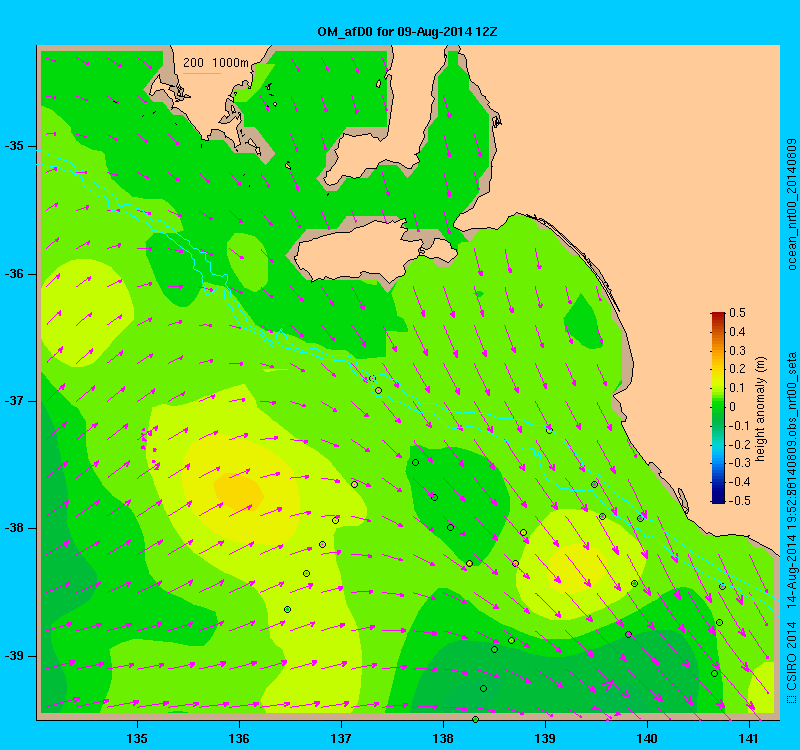Click the '0.2' color bar value
The height and width of the screenshot is (750, 800).
tap(737, 369)
